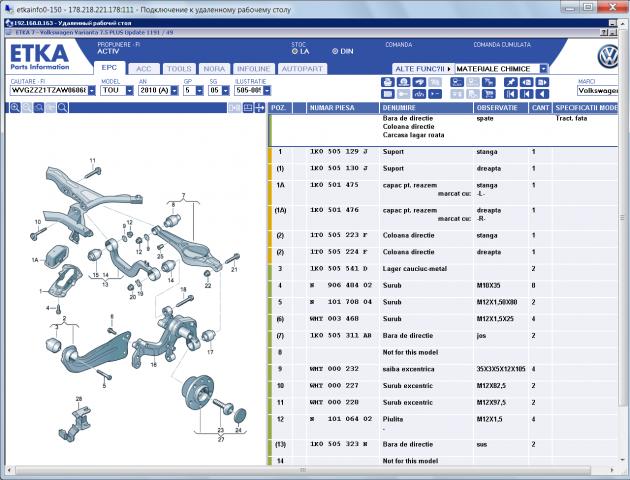The height and width of the screenshot is (480, 630).
Task: Click the NUMAR PIESA column header
Action: pos(343,108)
